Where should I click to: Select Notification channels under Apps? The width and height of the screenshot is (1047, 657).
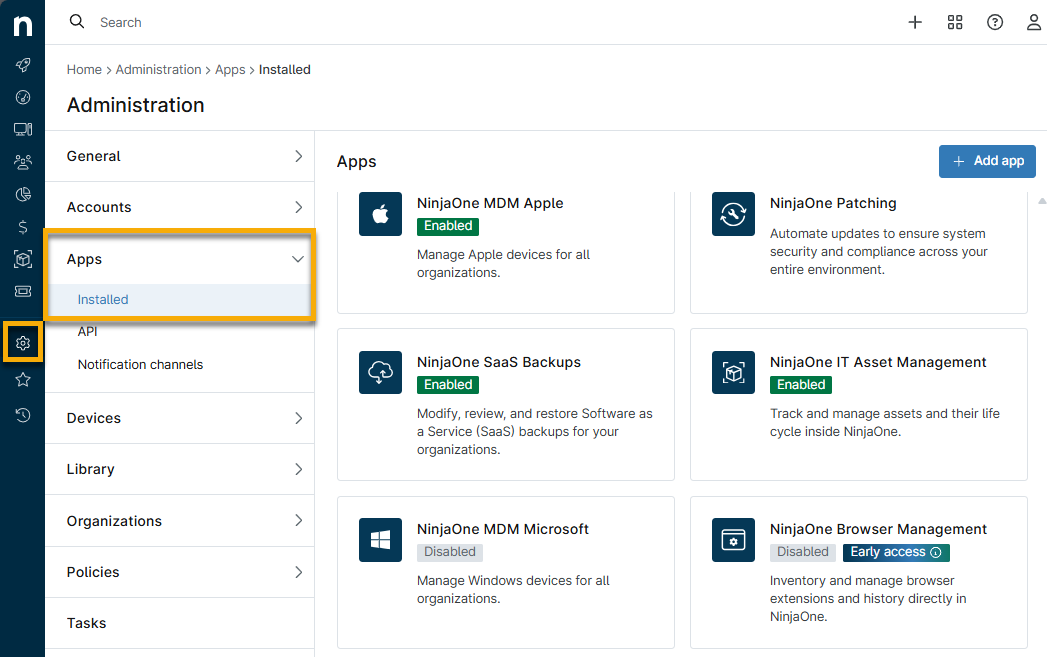click(140, 365)
